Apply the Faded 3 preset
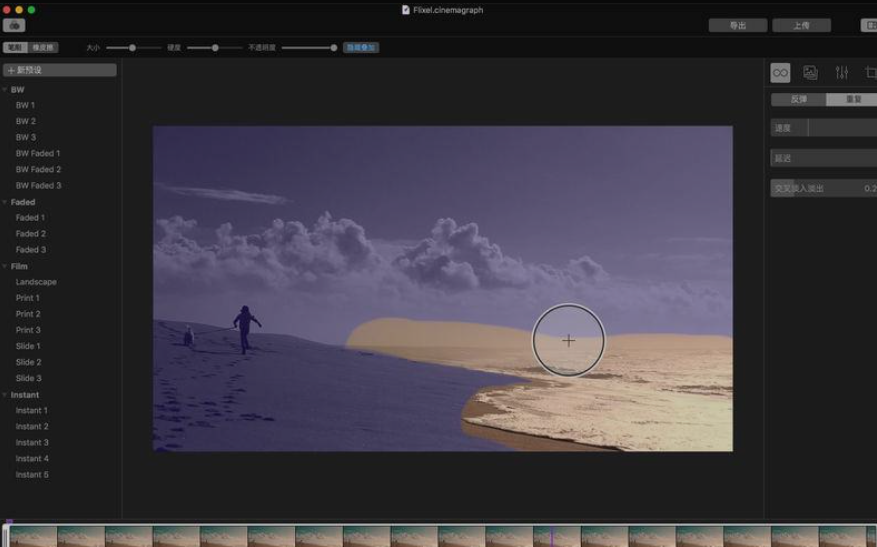The height and width of the screenshot is (547, 877). (x=31, y=250)
